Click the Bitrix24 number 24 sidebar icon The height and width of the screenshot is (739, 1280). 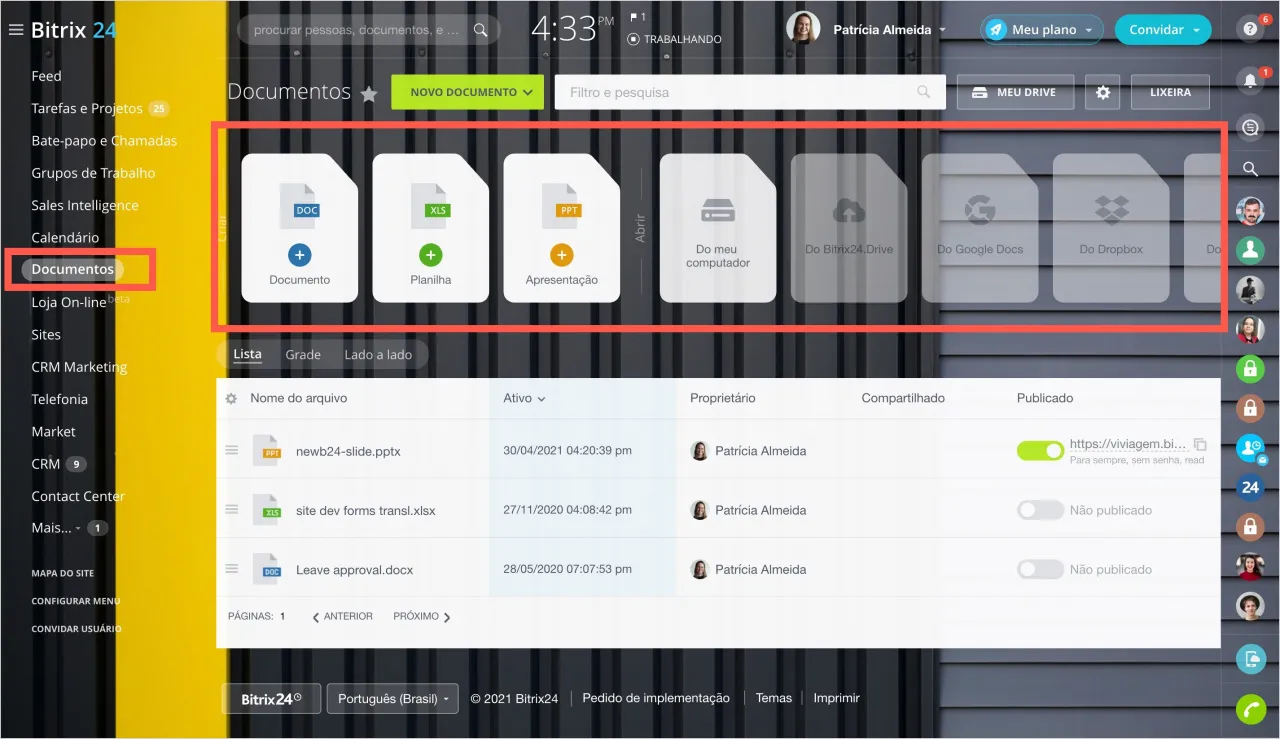[1250, 488]
